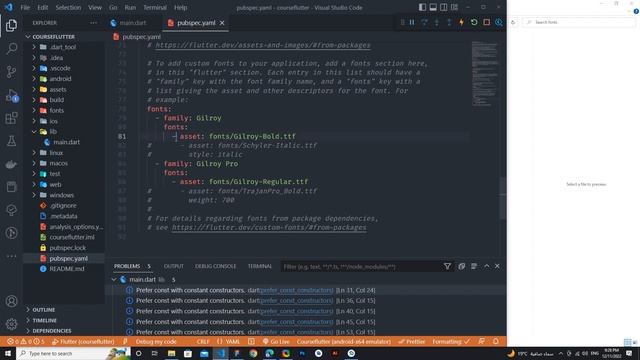This screenshot has height=360, width=640.
Task: Click the editor minimap
Action: click(485, 73)
